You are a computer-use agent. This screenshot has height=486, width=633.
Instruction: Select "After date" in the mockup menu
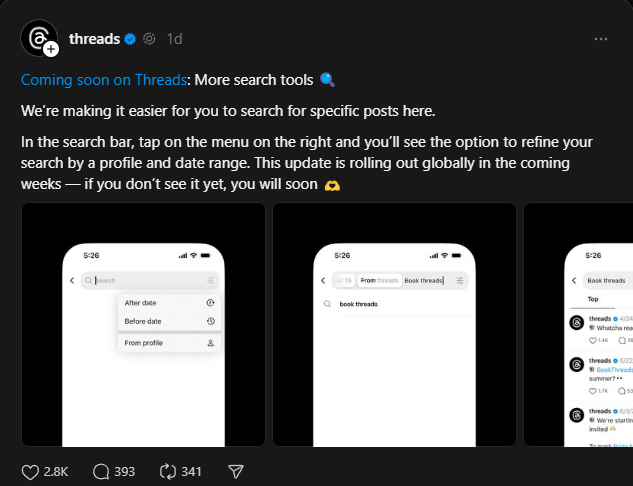[141, 302]
